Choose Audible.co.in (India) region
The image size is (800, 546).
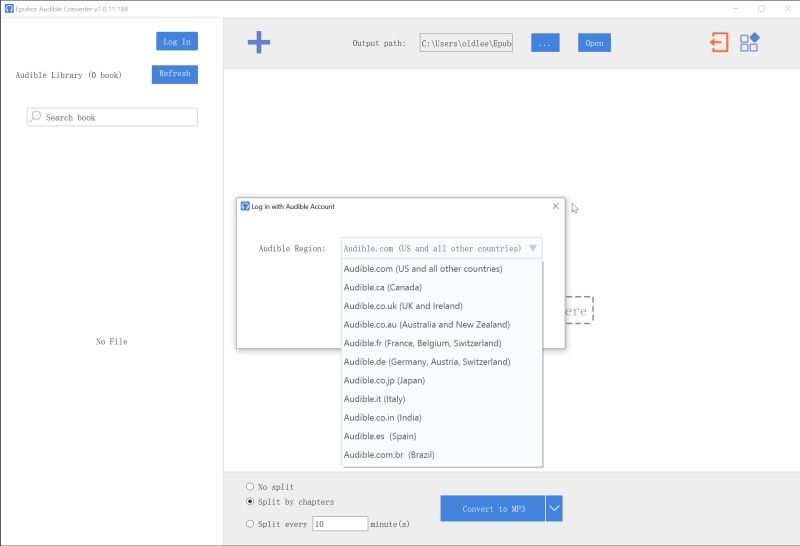pos(442,418)
